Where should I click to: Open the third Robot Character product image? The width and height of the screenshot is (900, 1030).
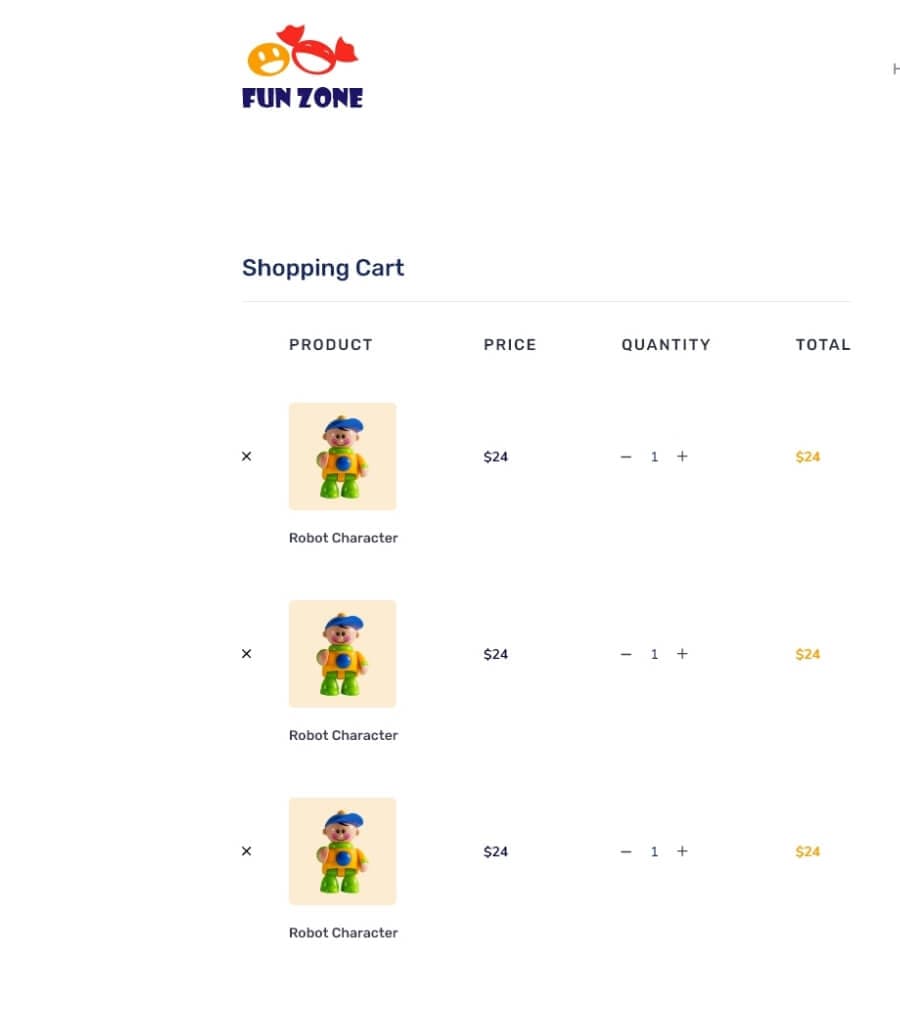coord(342,851)
